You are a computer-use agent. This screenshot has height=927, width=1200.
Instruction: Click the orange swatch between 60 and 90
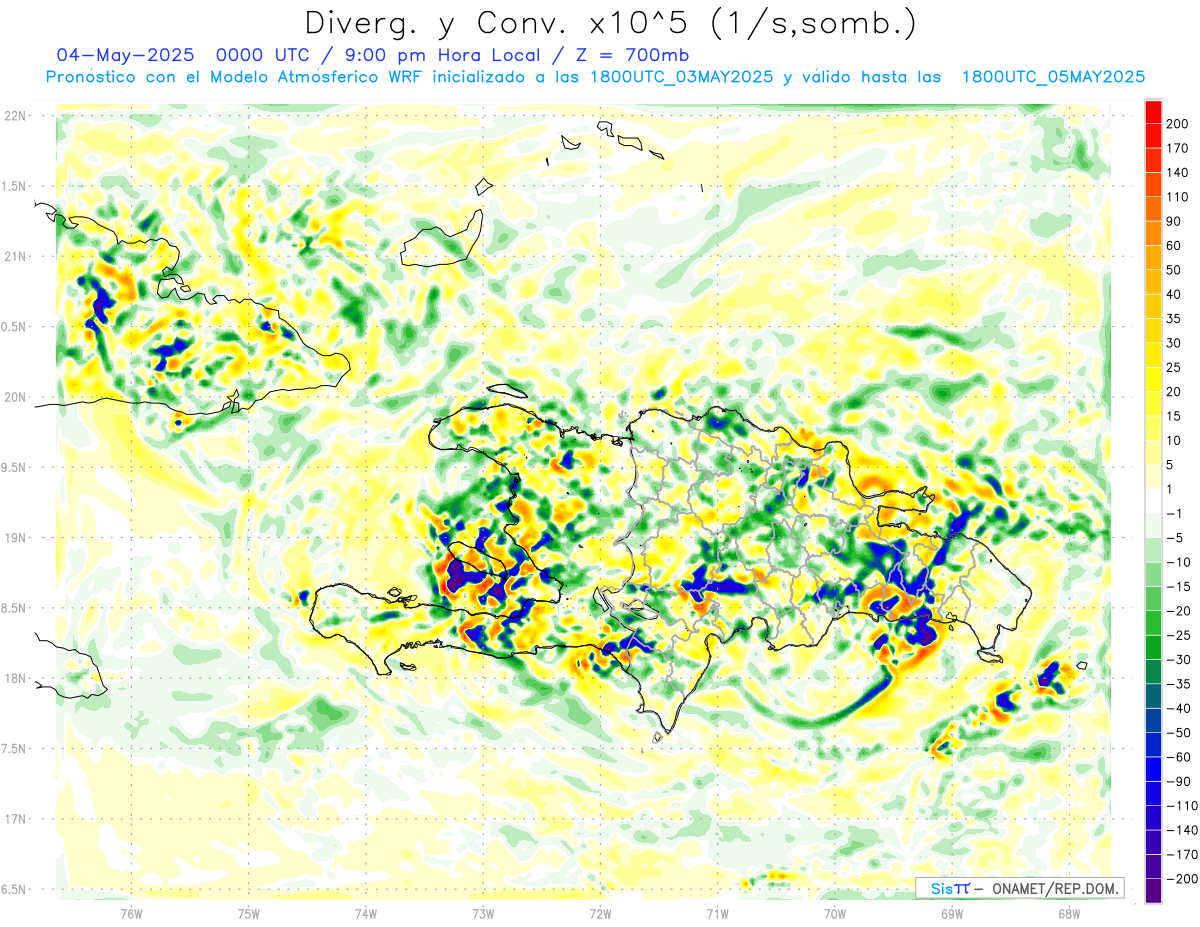1152,234
